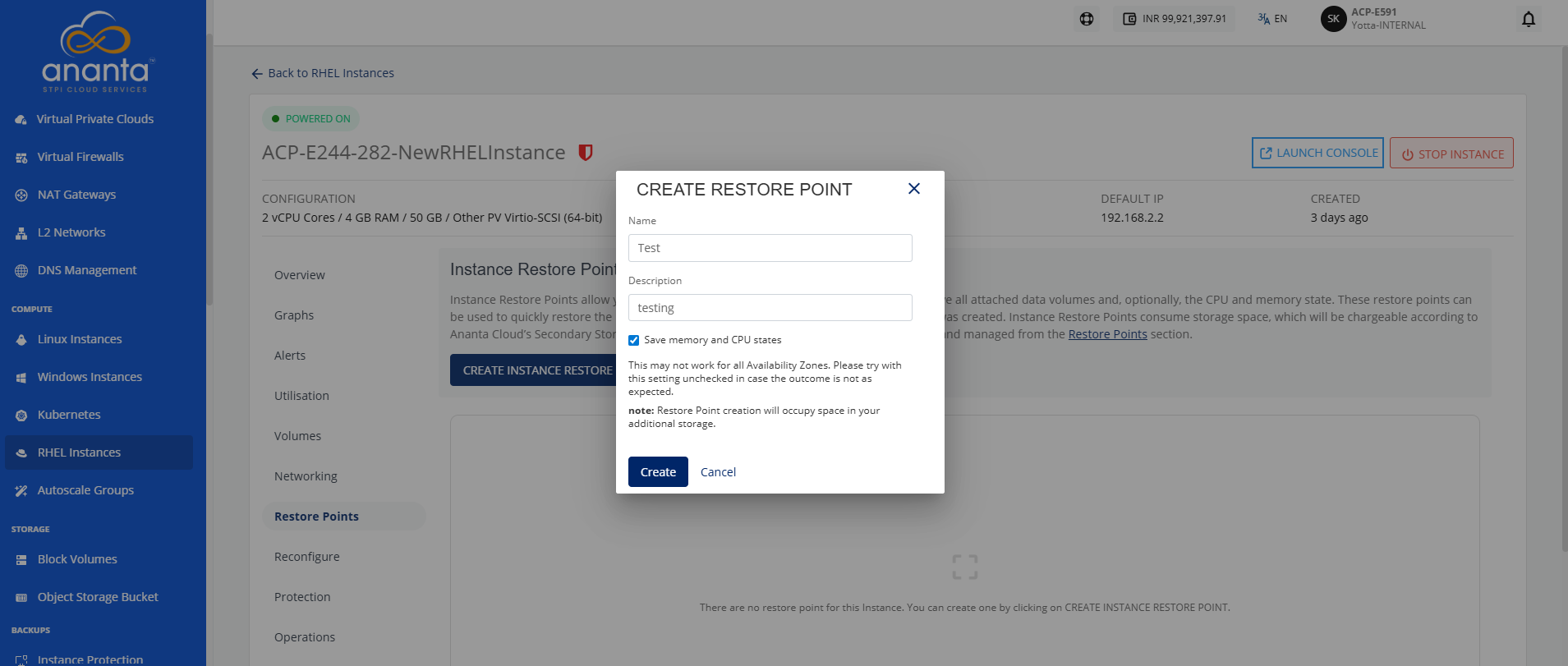The image size is (1568, 666).
Task: Open the SK user avatar menu
Action: (x=1333, y=19)
